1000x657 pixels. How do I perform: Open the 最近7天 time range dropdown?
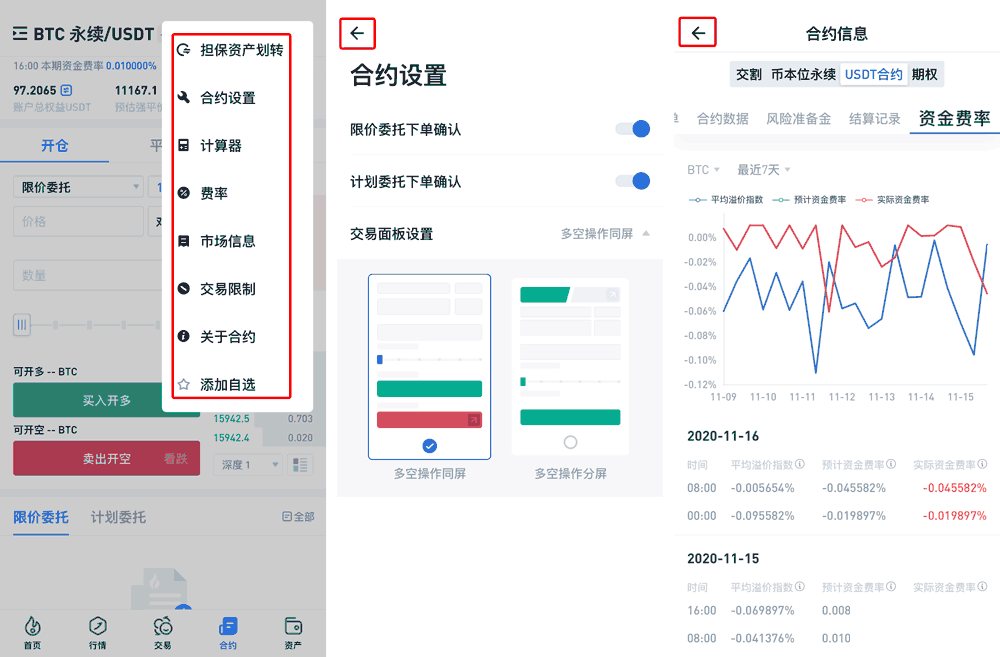point(764,170)
